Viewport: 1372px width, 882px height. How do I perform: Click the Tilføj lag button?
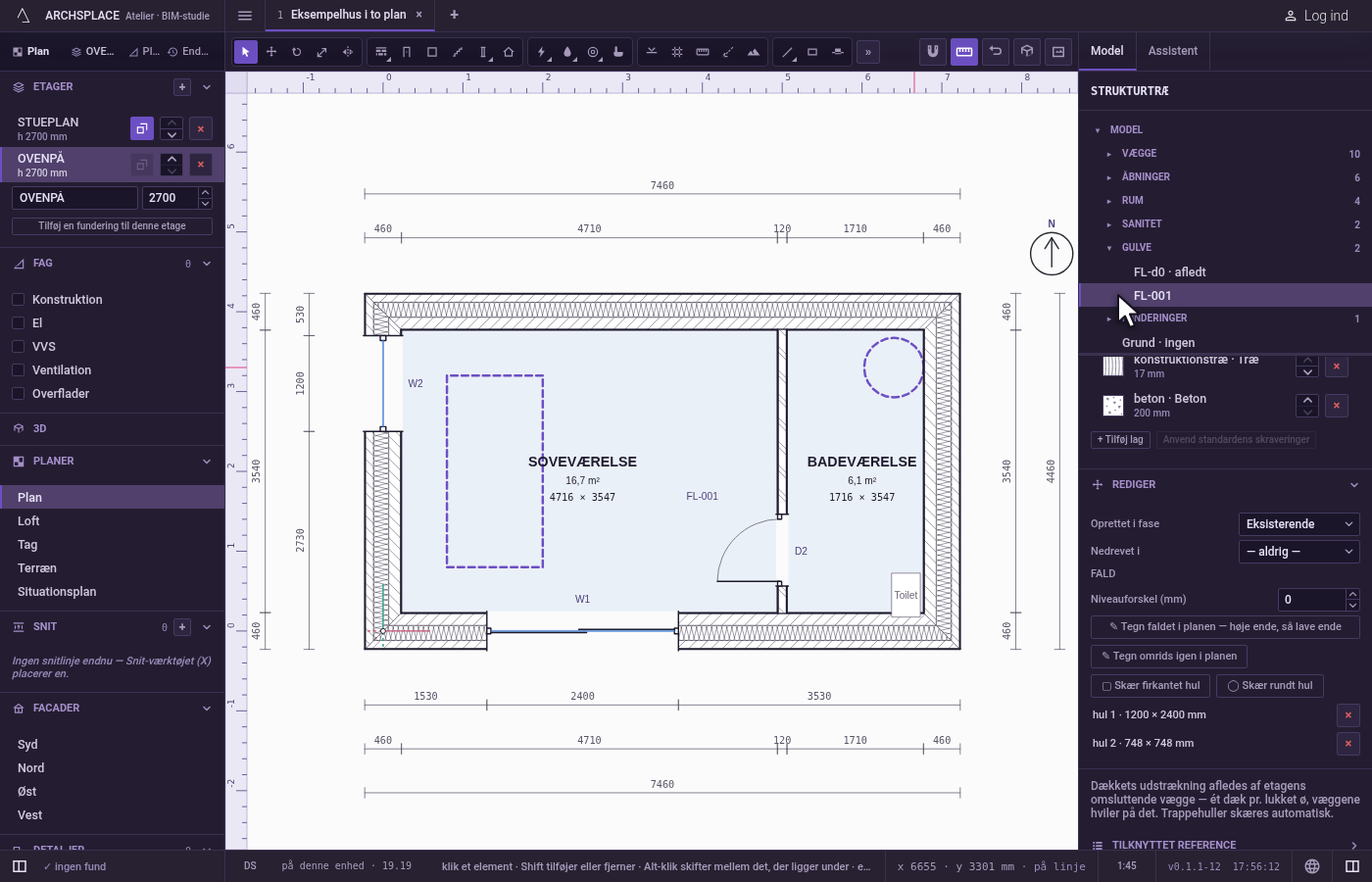(1120, 440)
